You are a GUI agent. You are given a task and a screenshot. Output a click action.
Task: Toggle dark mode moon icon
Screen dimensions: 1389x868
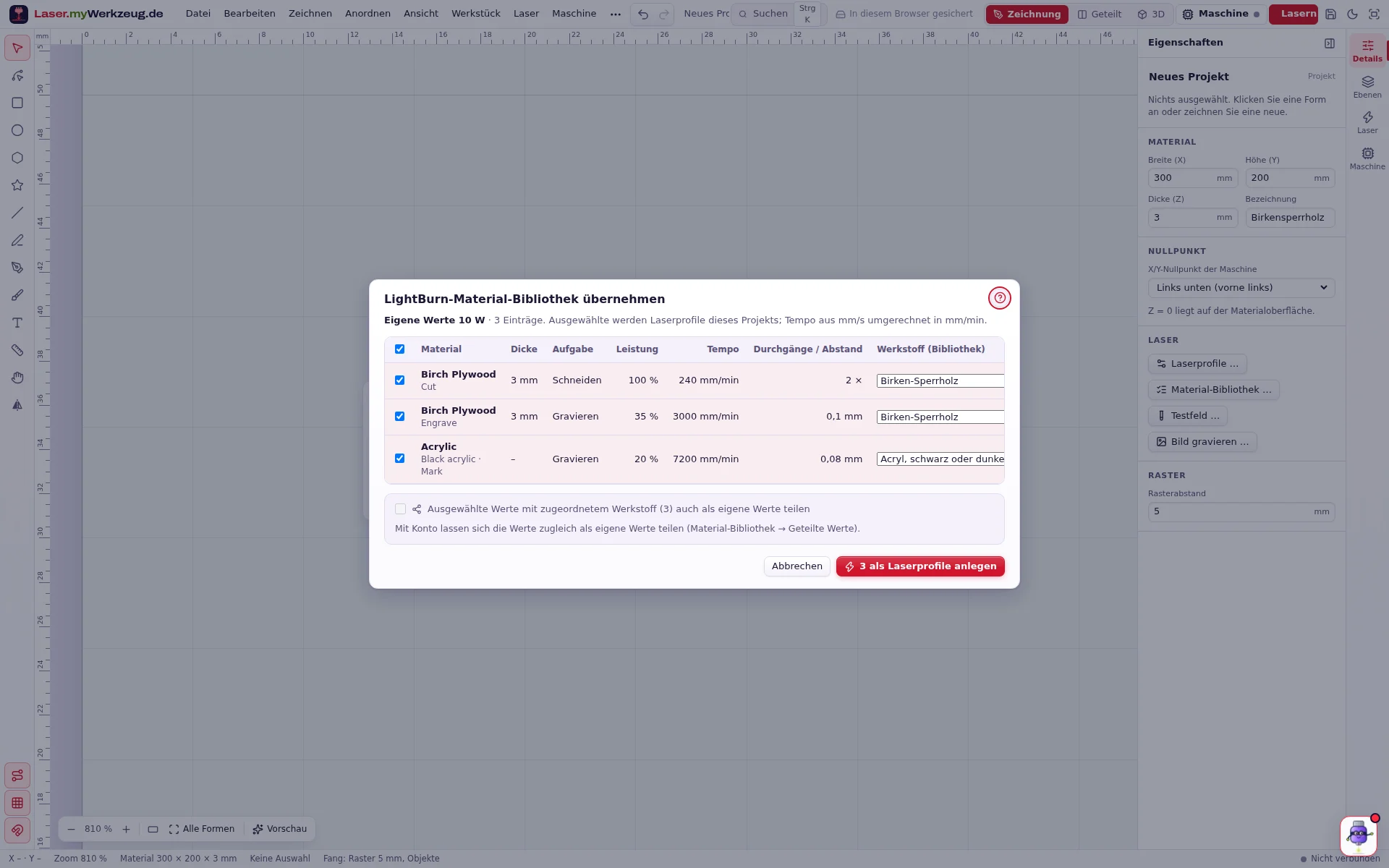(x=1352, y=14)
